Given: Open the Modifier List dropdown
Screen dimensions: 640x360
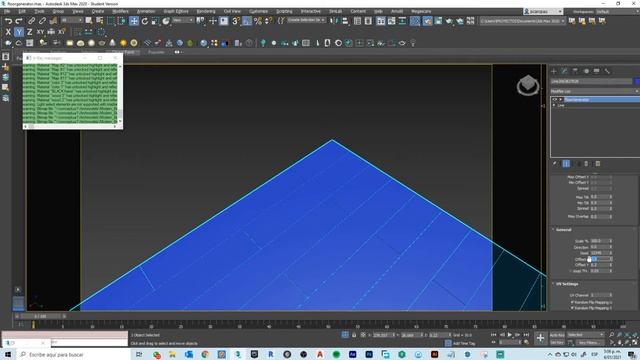Looking at the screenshot, I should tap(594, 91).
